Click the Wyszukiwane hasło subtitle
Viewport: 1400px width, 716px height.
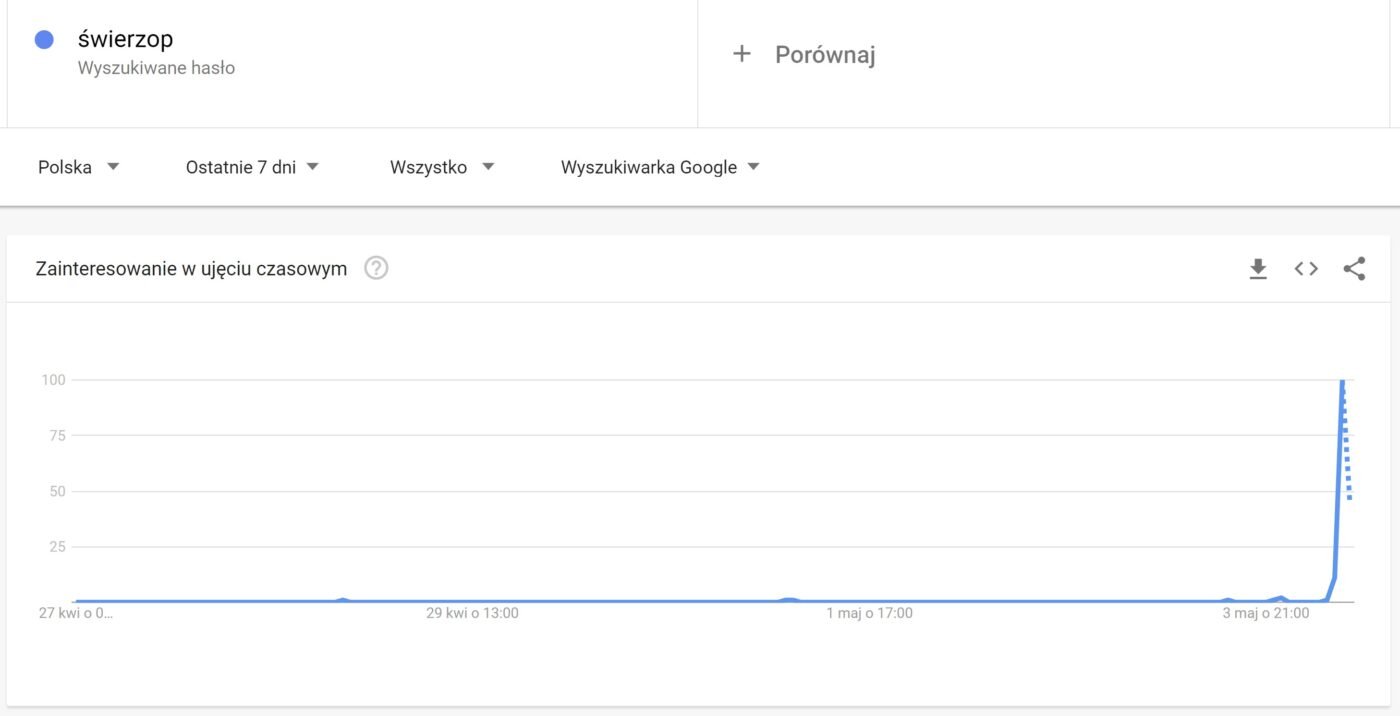(156, 68)
